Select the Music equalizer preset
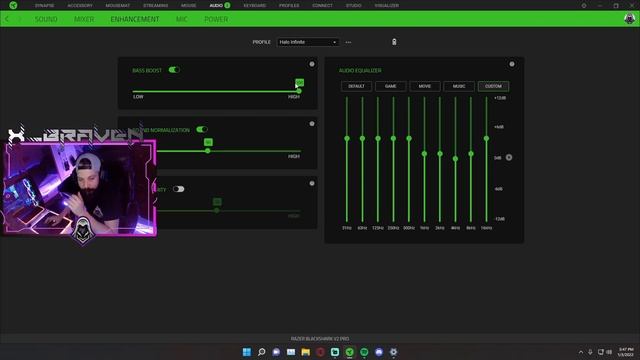This screenshot has width=640, height=360. coord(459,86)
